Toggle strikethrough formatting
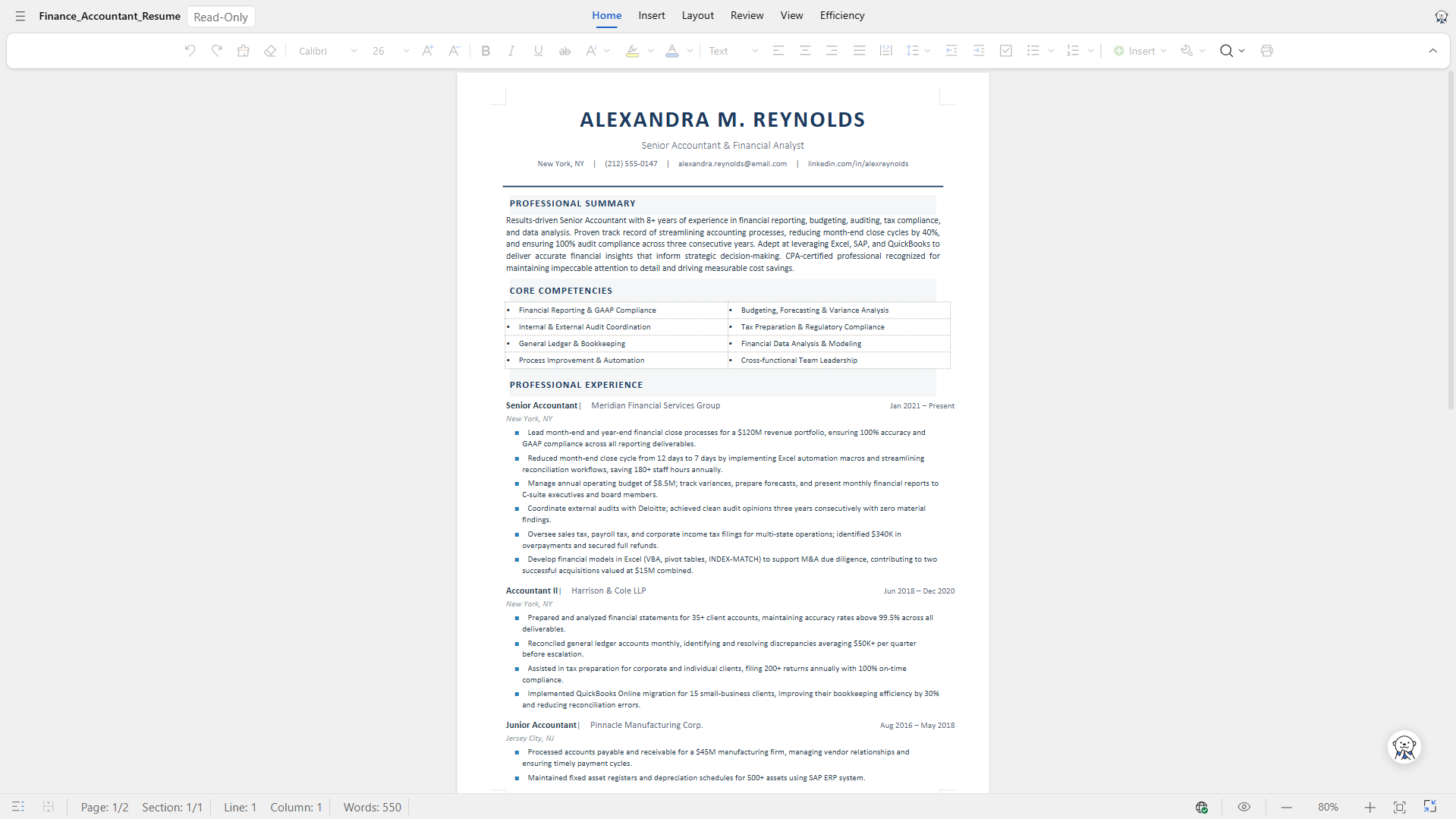The height and width of the screenshot is (819, 1456). 564,51
